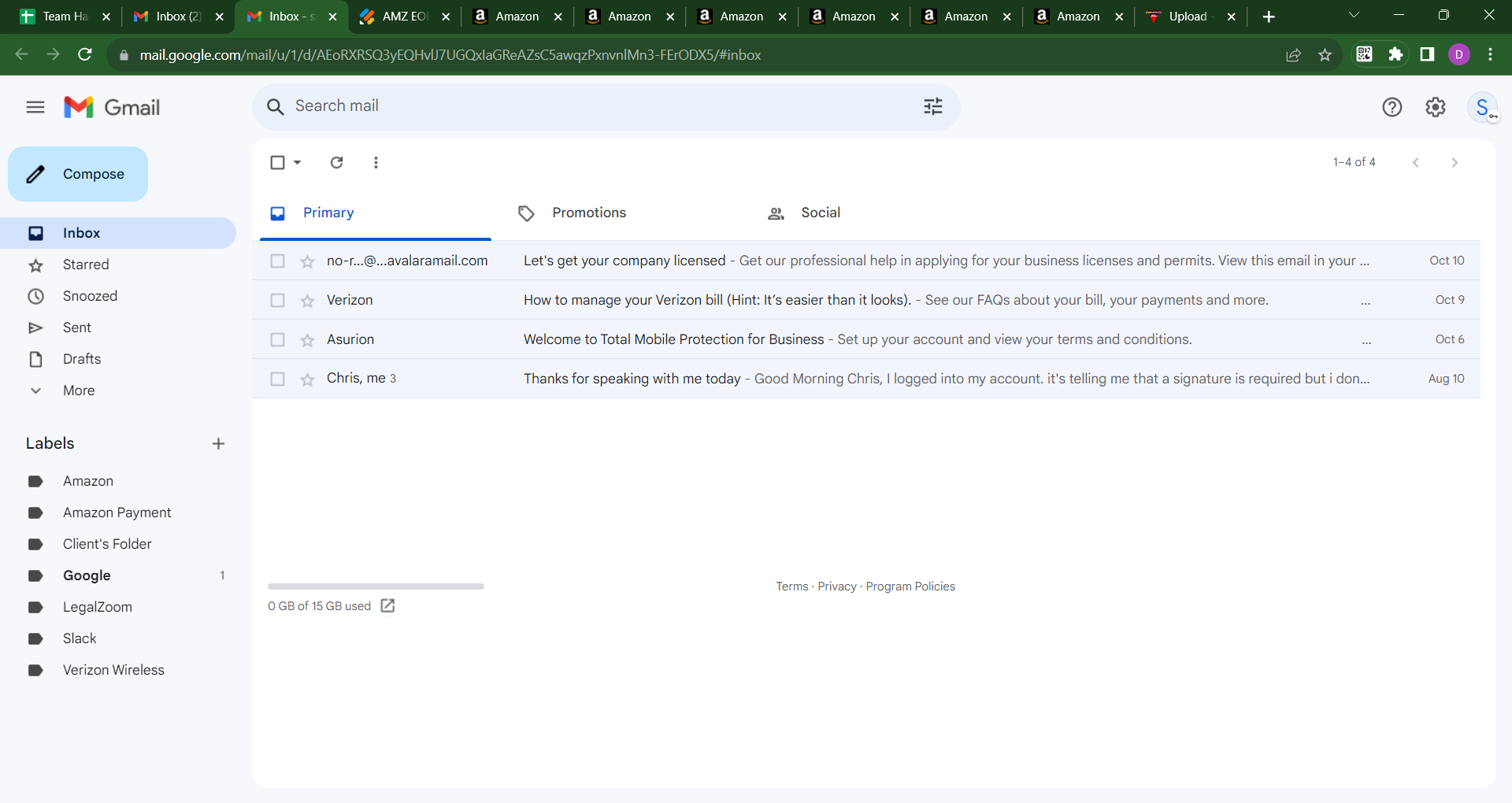Go to the older emails arrow
This screenshot has width=1512, height=803.
1455,162
